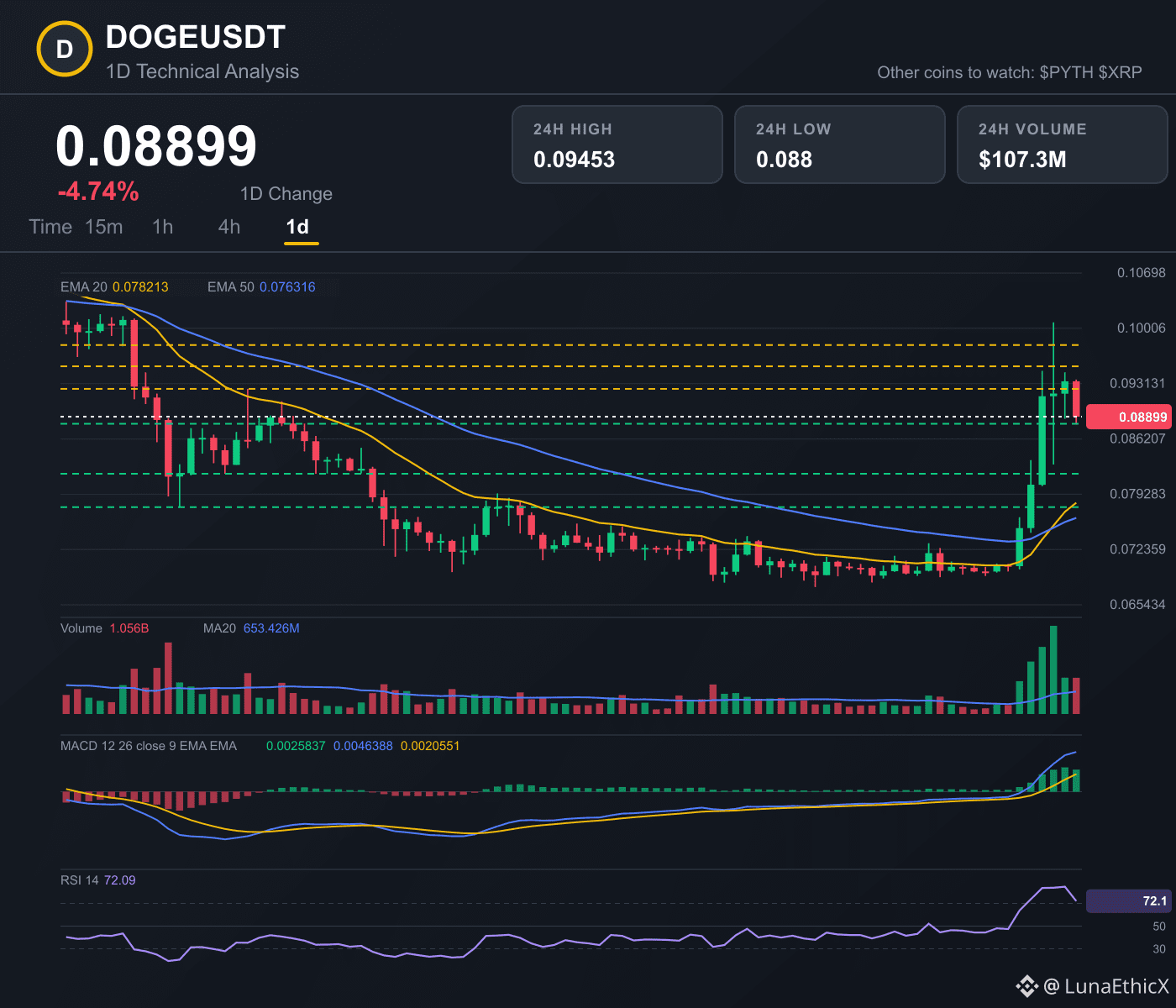Select the green MACD value 0.0025837

[296, 746]
